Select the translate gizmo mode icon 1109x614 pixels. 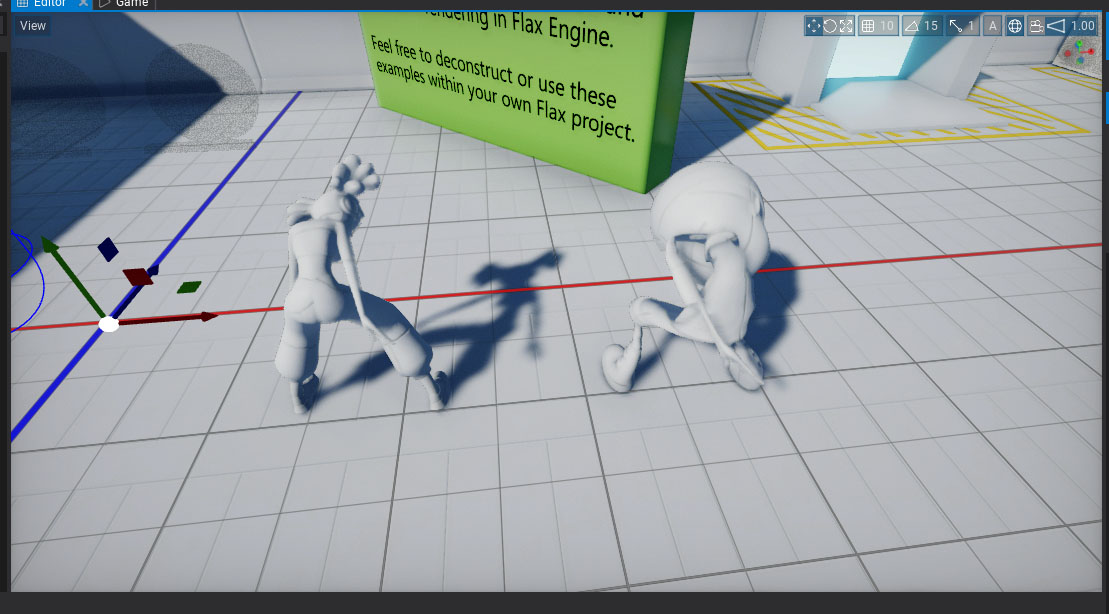click(814, 26)
